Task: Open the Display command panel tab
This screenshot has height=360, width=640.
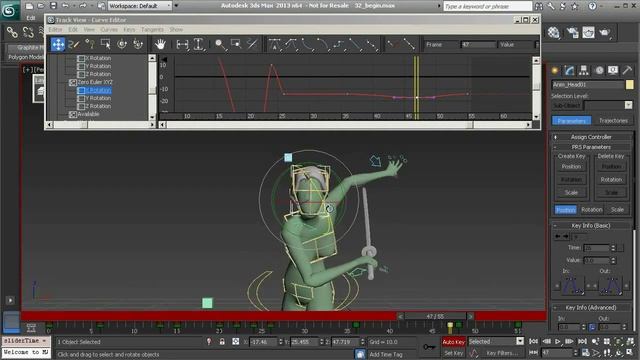Action: pos(613,70)
